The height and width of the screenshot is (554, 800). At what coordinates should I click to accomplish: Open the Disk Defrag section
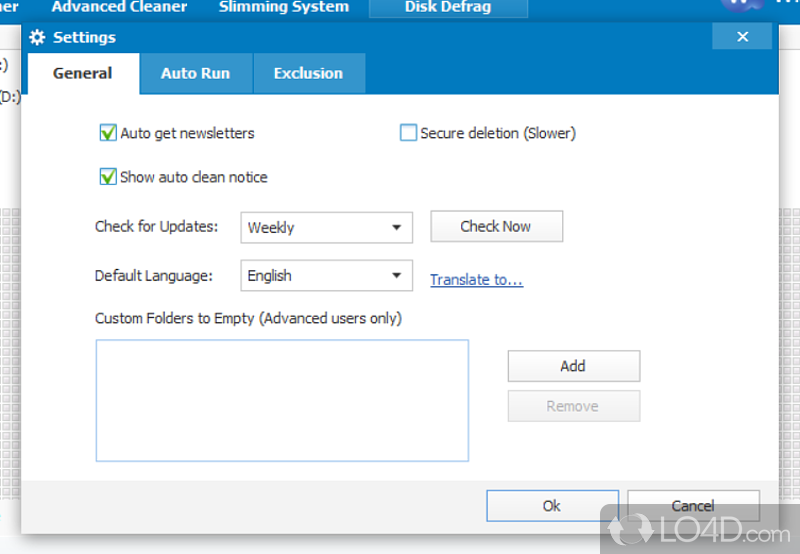[449, 7]
